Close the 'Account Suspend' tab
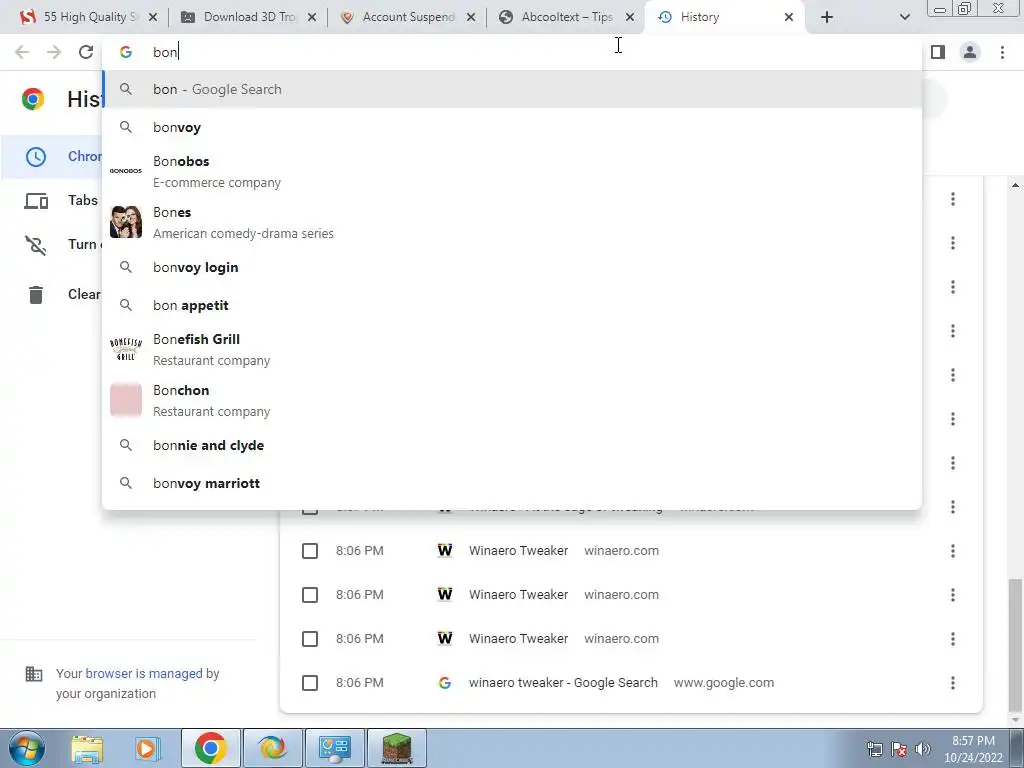 pos(471,17)
